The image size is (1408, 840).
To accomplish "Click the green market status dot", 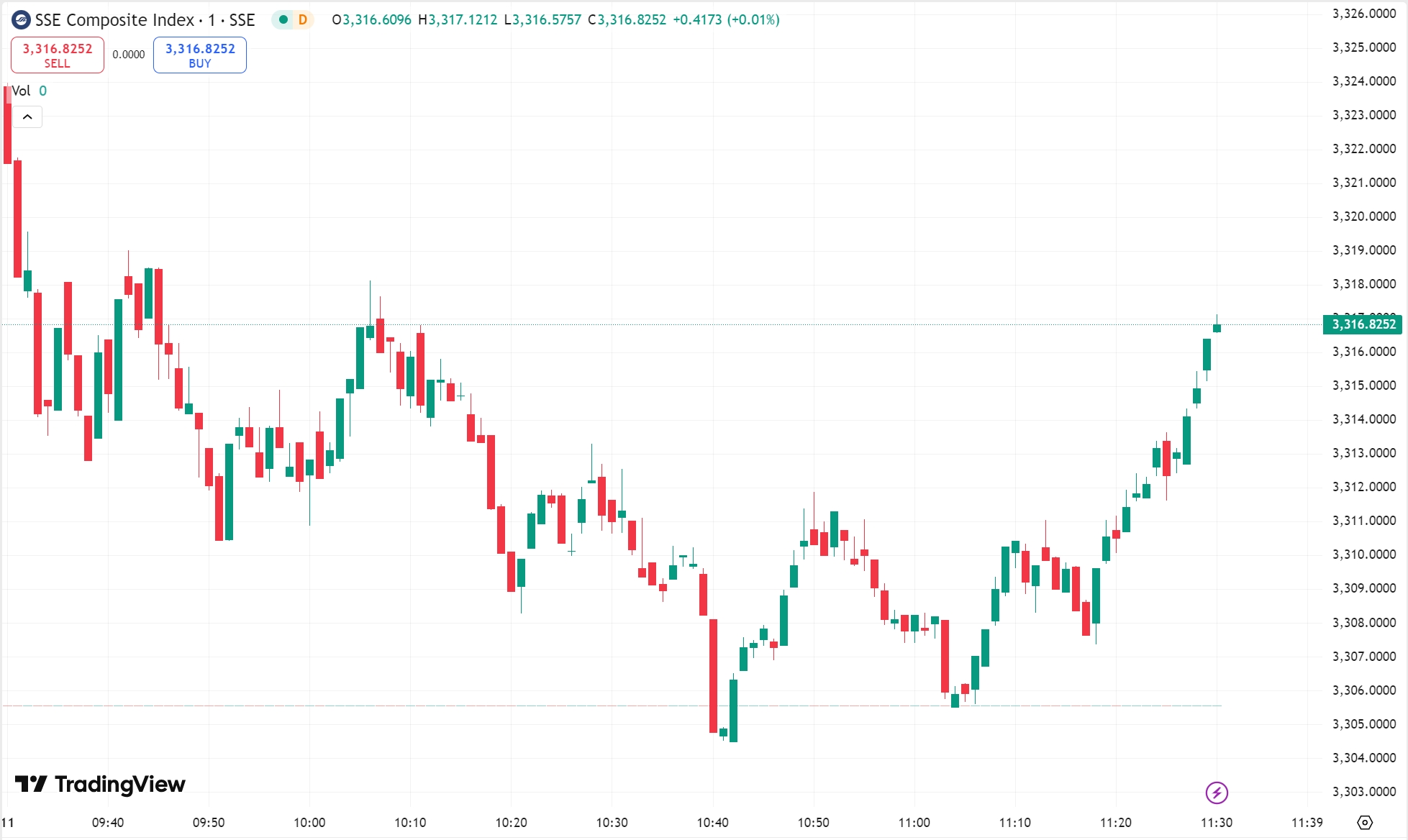I will [283, 20].
